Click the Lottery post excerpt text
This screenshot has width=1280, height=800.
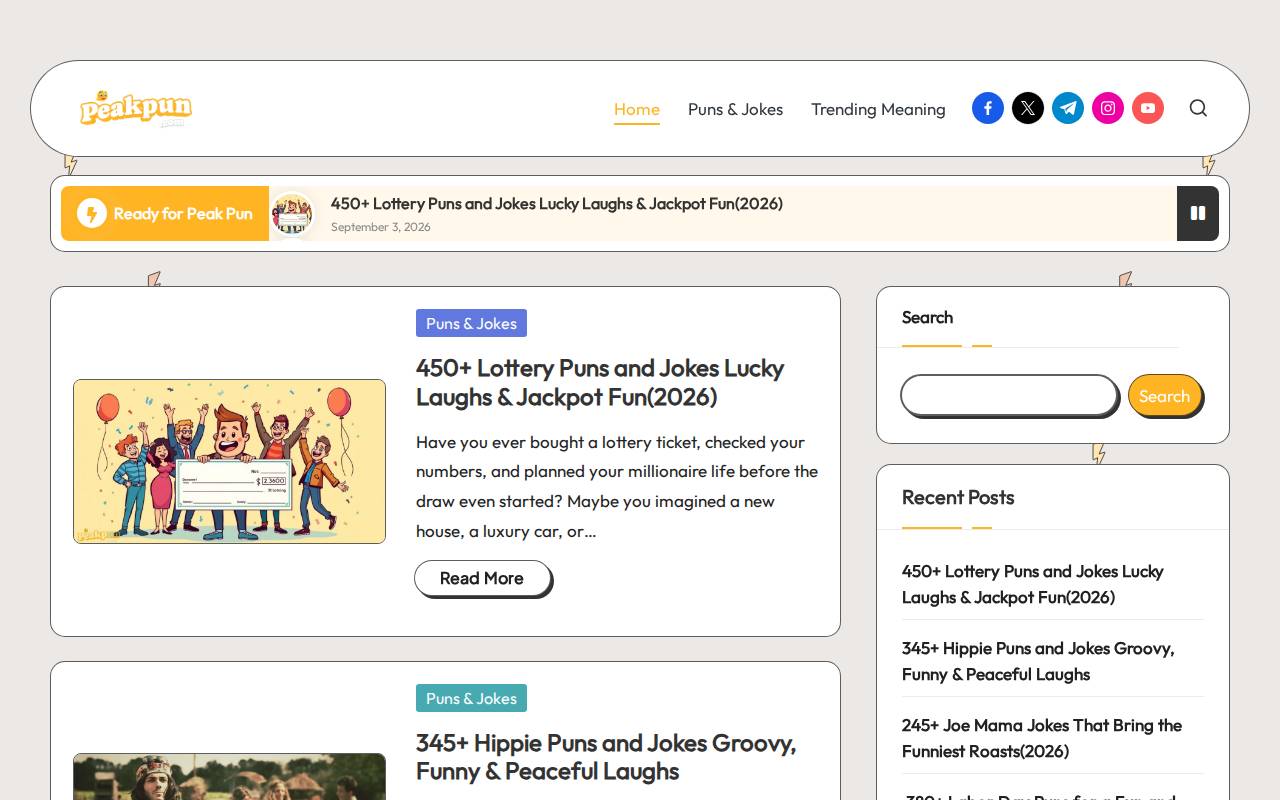click(x=617, y=486)
